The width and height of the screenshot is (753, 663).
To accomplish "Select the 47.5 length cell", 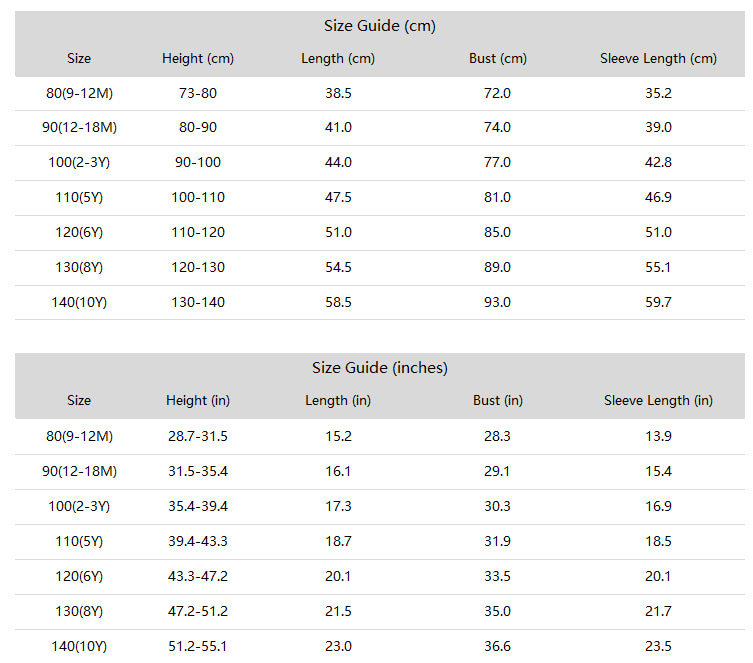I will point(338,197).
